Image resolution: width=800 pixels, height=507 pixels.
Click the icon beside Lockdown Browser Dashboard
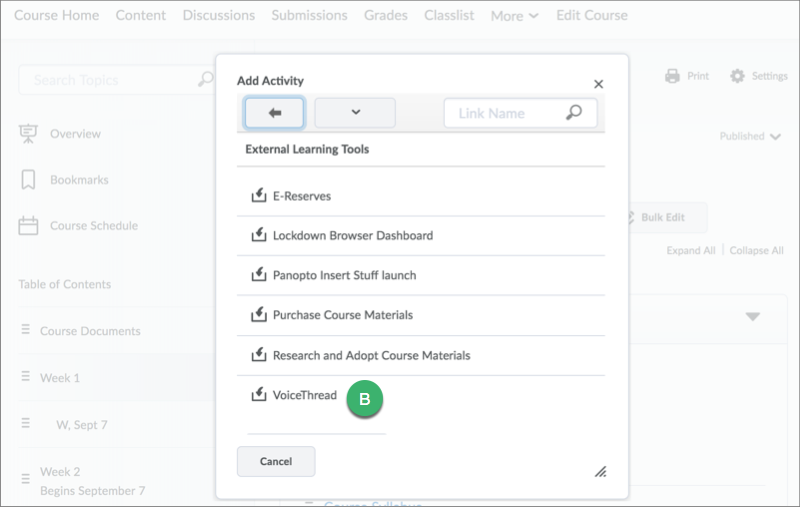[x=259, y=234]
